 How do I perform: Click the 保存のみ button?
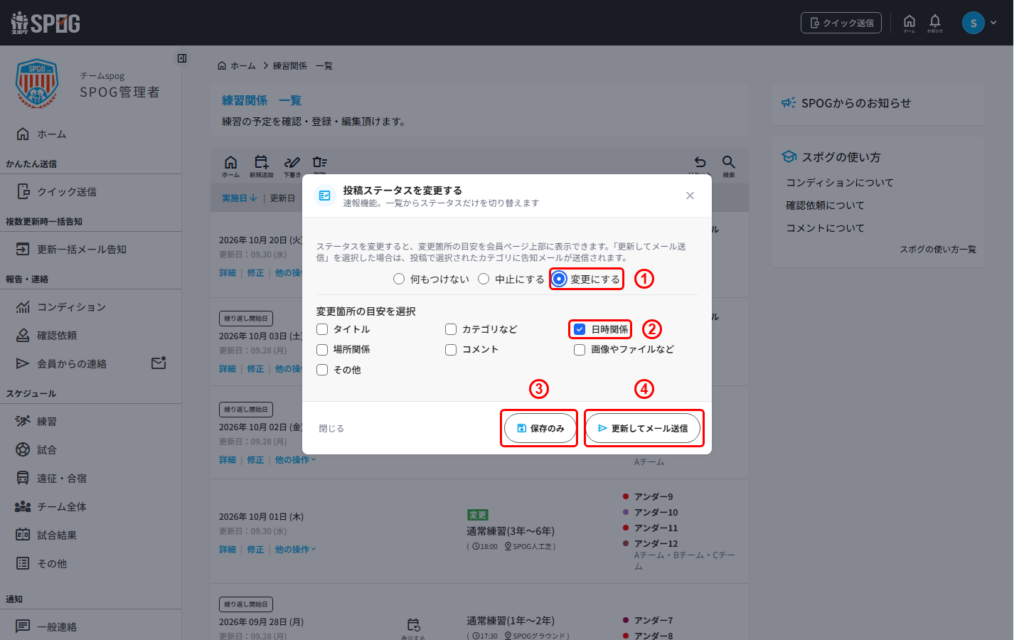539,428
